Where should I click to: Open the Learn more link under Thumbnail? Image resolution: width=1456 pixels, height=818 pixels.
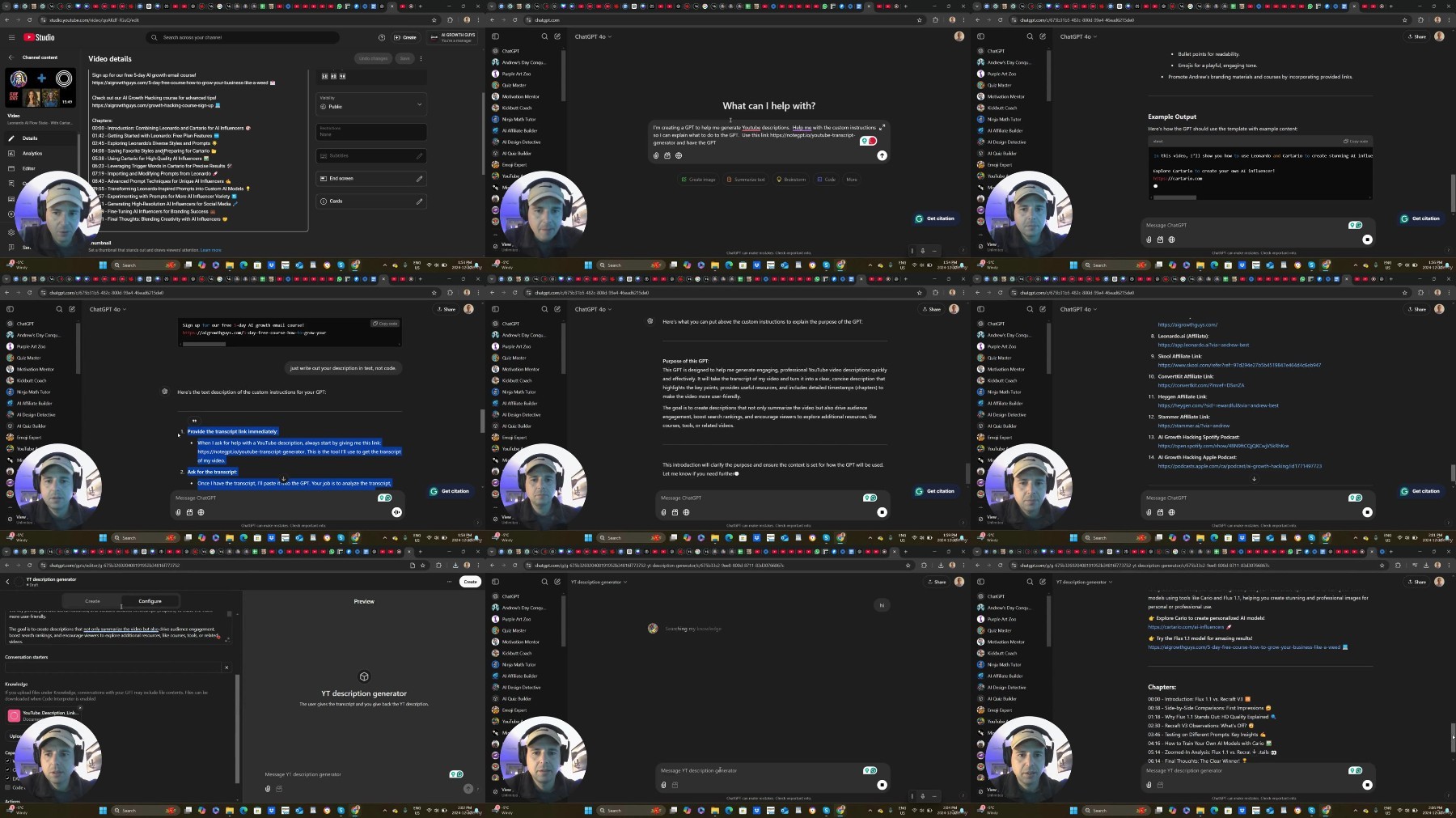[210, 250]
